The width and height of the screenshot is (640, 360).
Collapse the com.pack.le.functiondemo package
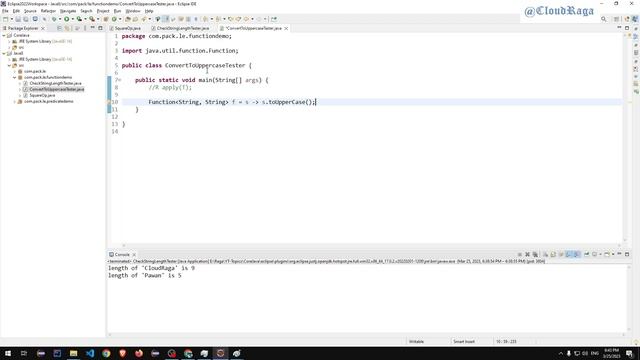pyautogui.click(x=15, y=77)
